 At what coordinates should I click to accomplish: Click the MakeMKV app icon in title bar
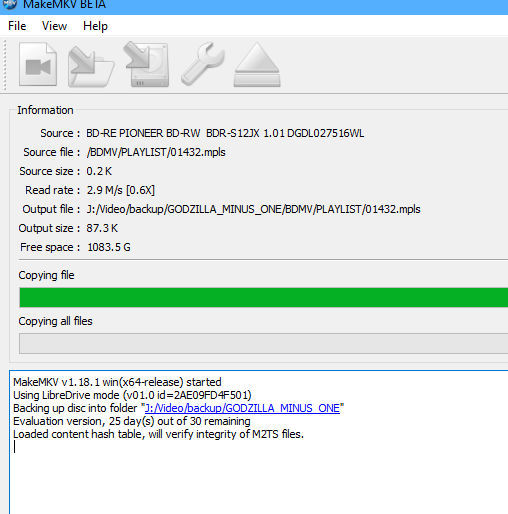click(9, 5)
